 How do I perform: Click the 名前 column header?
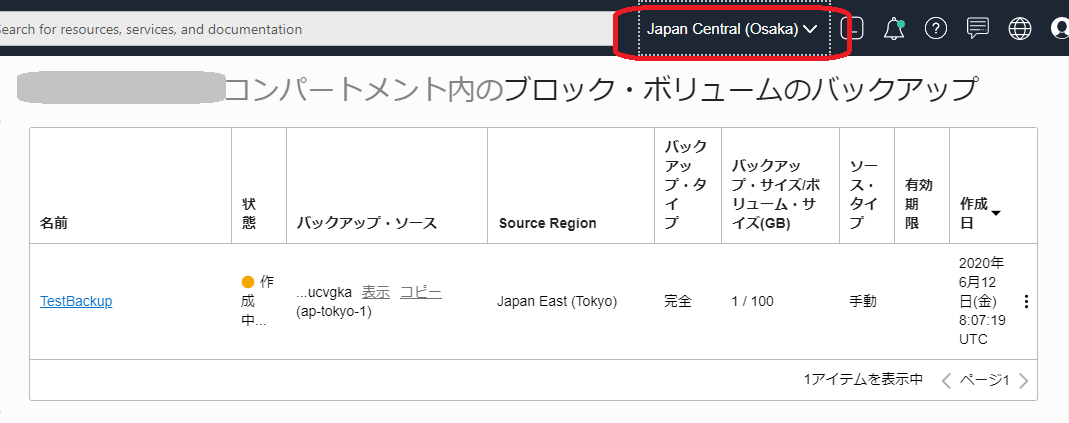click(54, 223)
